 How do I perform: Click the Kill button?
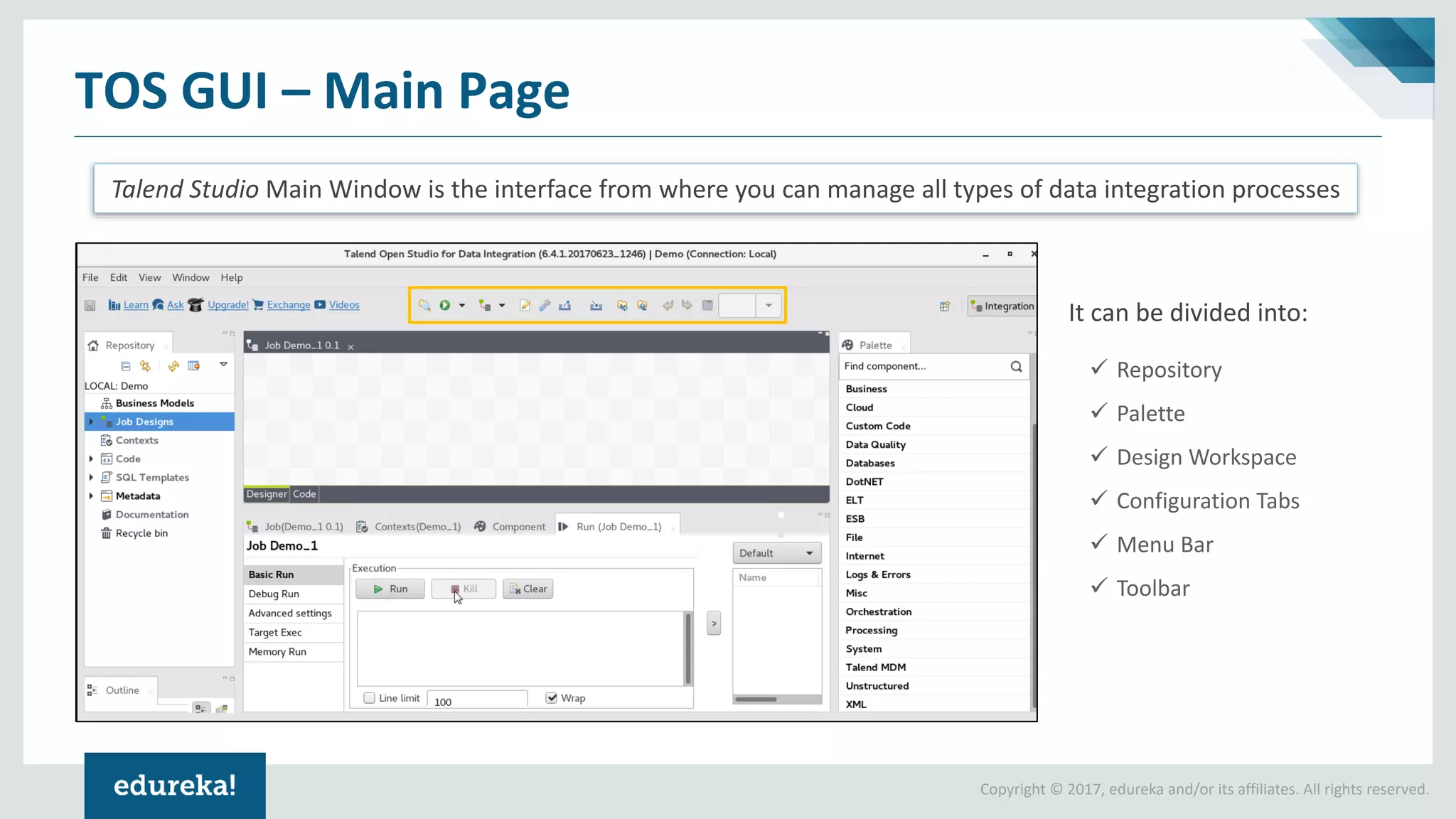pyautogui.click(x=464, y=589)
